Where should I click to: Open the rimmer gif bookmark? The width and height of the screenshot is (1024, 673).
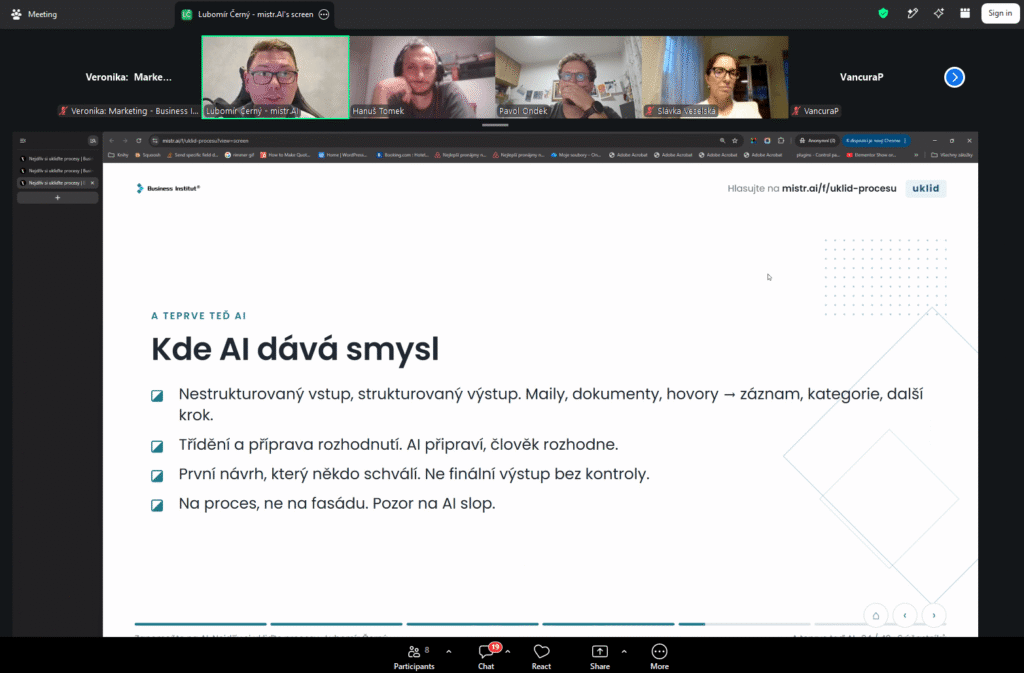pyautogui.click(x=239, y=155)
